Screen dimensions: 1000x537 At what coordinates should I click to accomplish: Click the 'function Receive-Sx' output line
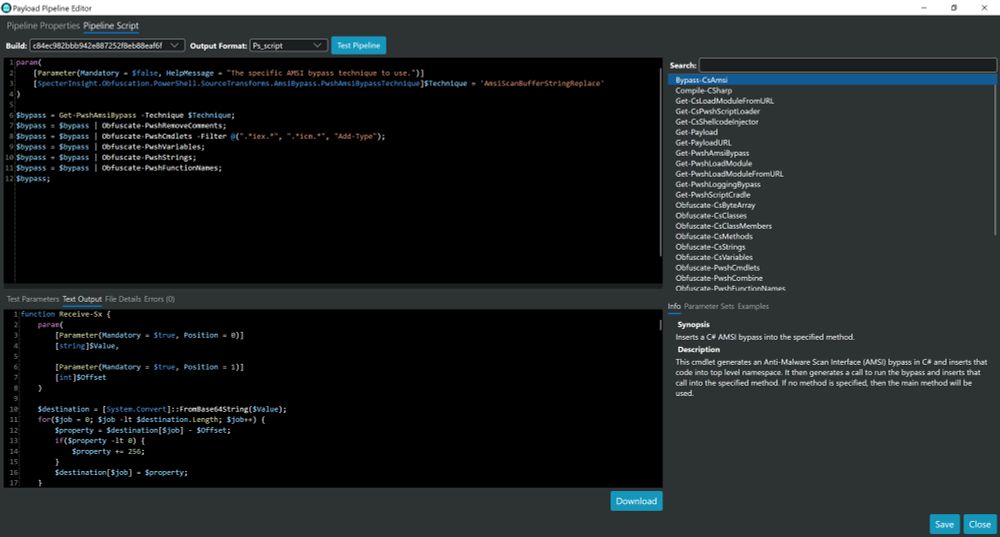coord(65,314)
